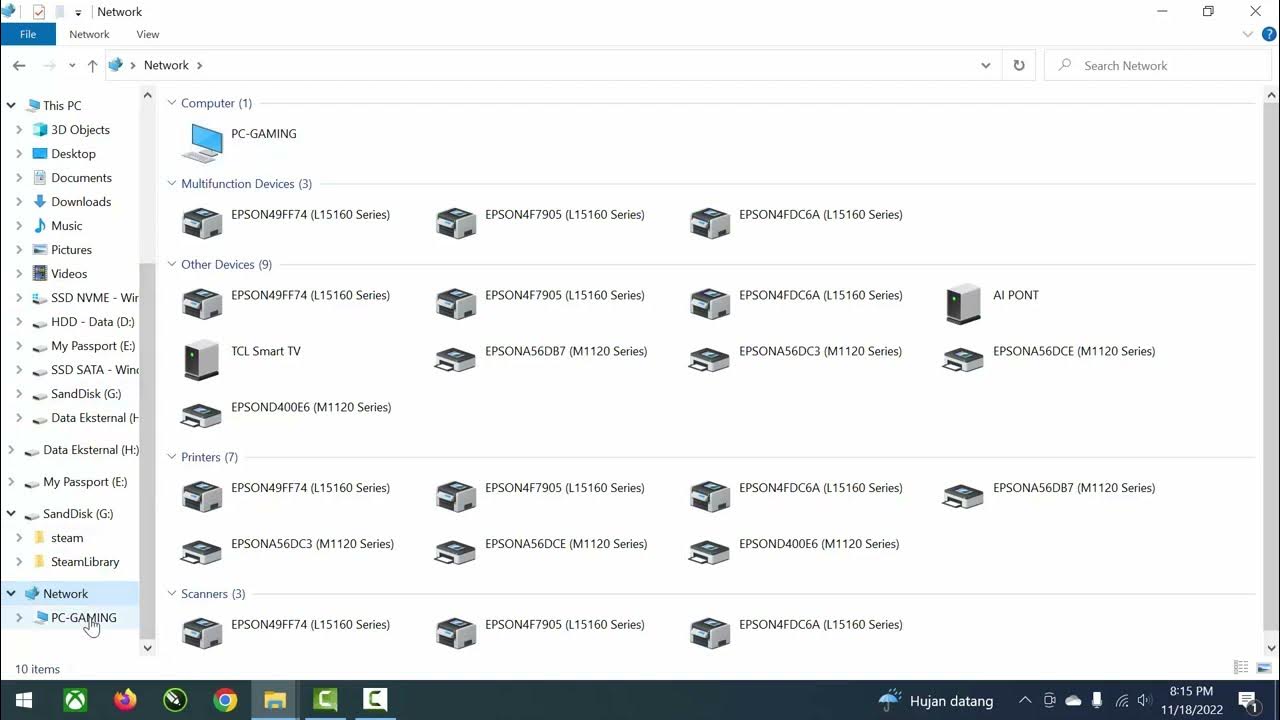Viewport: 1280px width, 720px height.
Task: Open notification center in taskbar
Action: point(1247,700)
